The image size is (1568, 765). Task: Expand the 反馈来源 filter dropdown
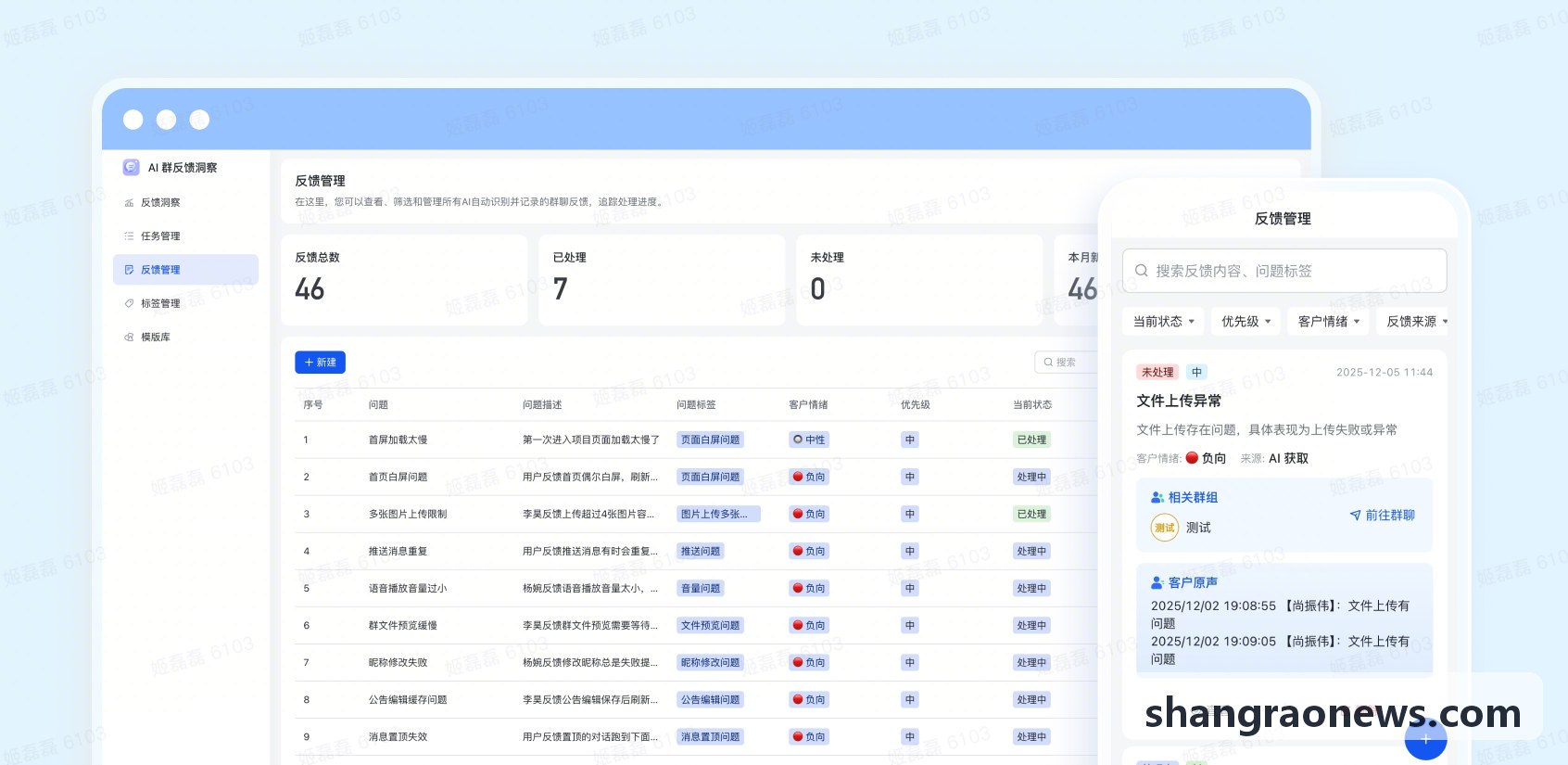click(x=1416, y=322)
